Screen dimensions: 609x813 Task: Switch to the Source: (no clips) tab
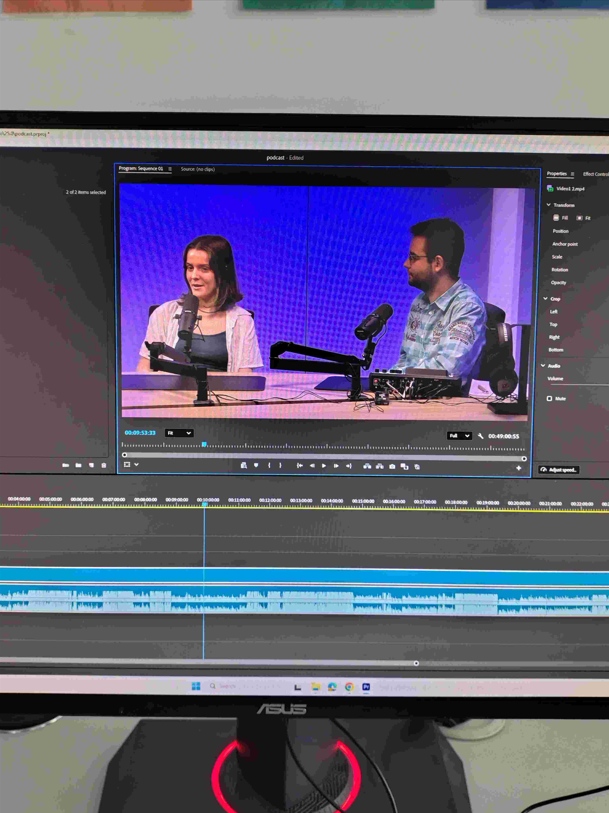point(197,169)
